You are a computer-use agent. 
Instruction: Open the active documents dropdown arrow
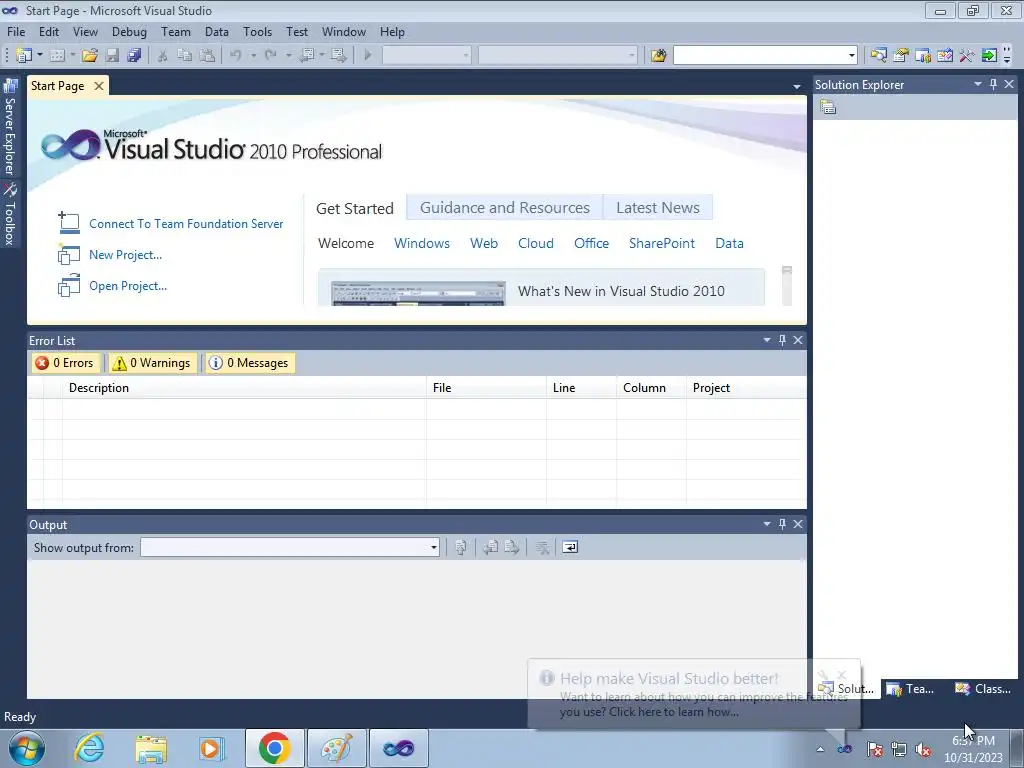coord(797,86)
